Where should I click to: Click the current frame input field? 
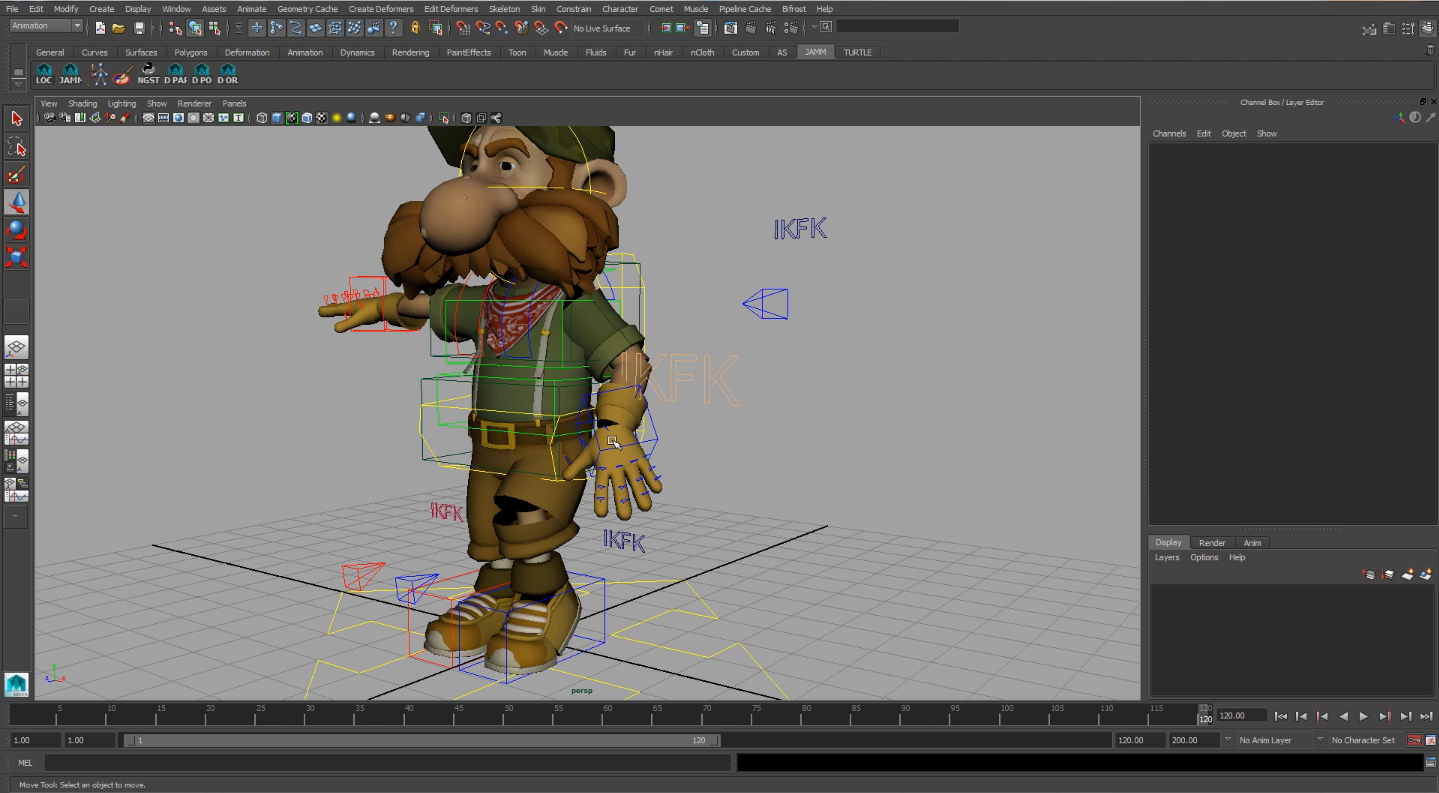(x=1244, y=715)
